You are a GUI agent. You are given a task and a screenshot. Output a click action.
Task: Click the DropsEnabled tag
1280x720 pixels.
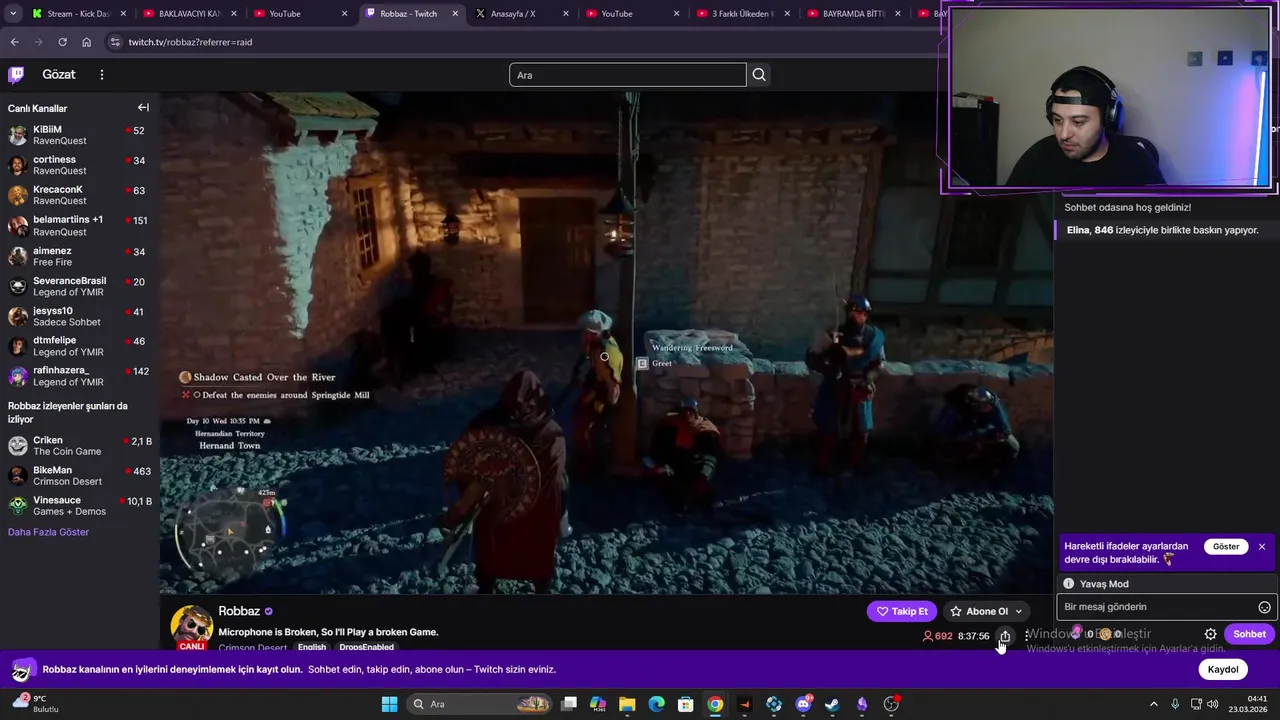tap(366, 647)
